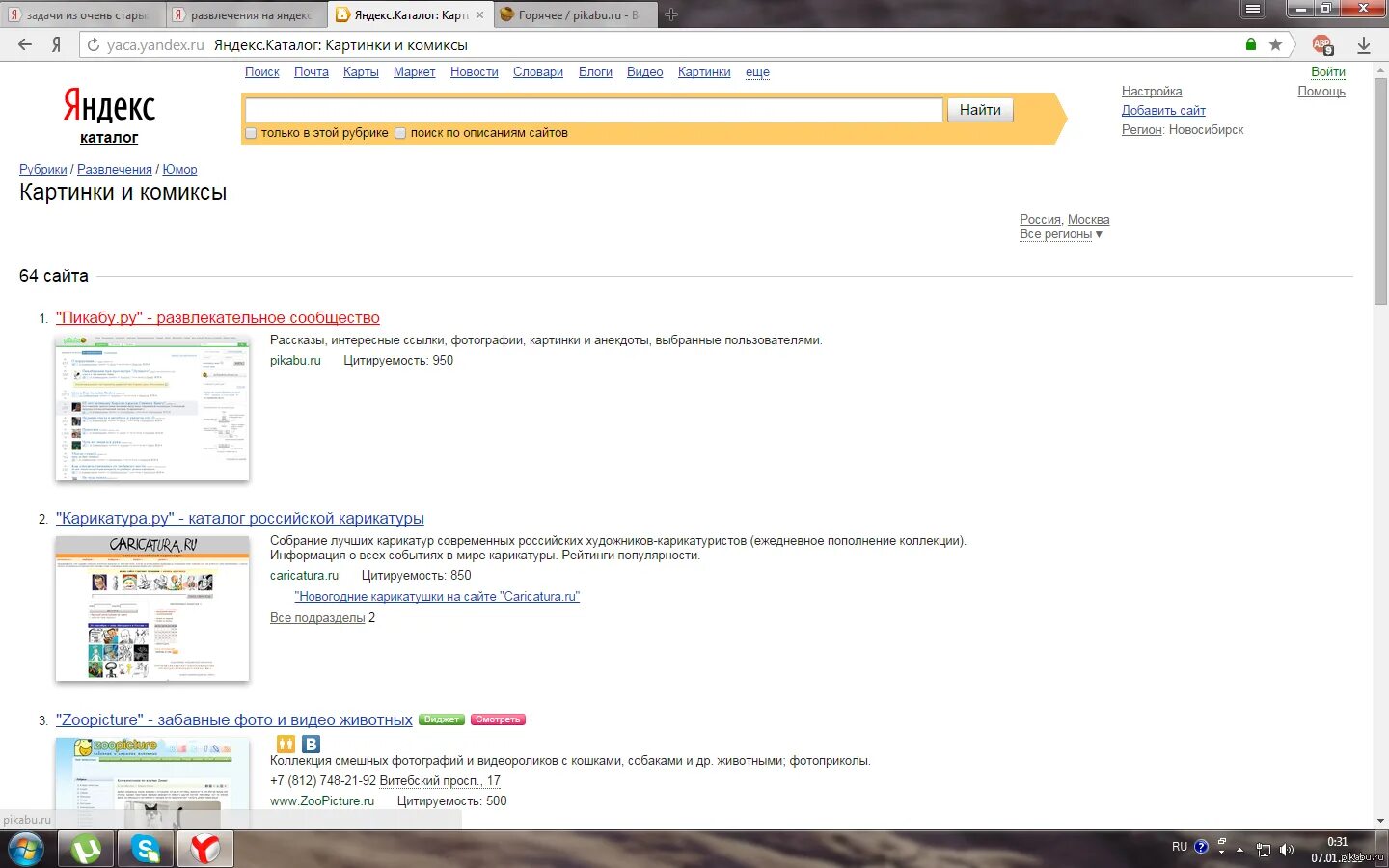Open Новости in the top navigation
Screen dimensions: 1389x868
(x=475, y=72)
